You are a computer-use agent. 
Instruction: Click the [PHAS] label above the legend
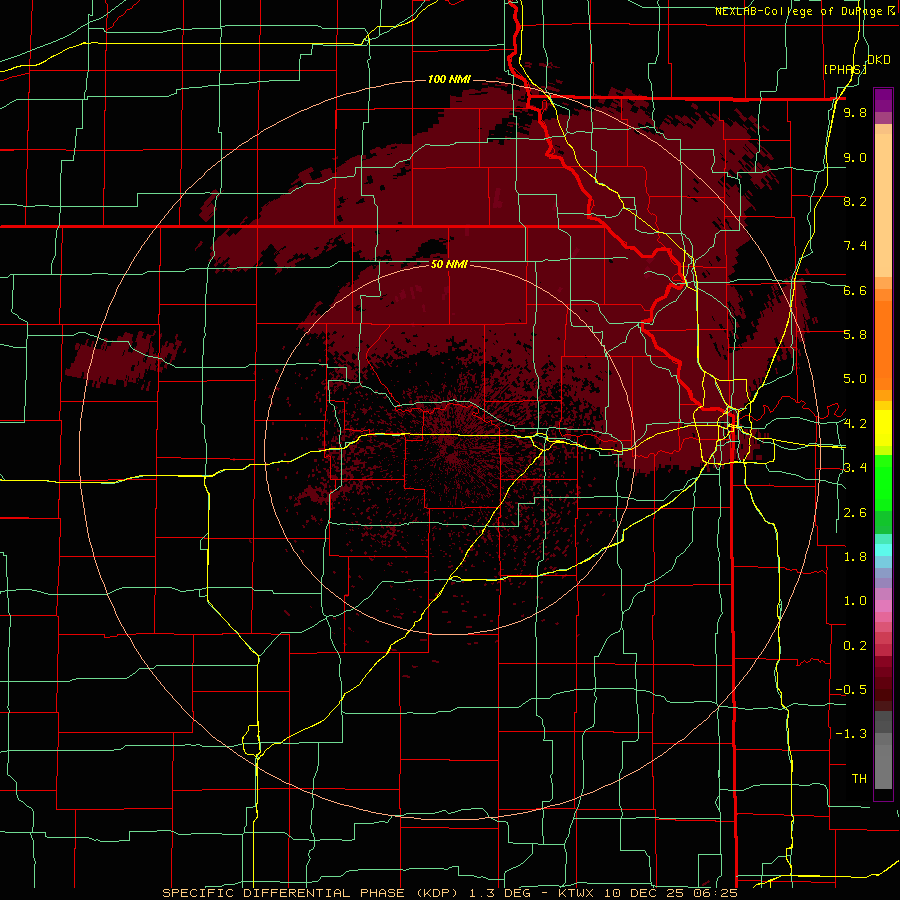pyautogui.click(x=845, y=69)
